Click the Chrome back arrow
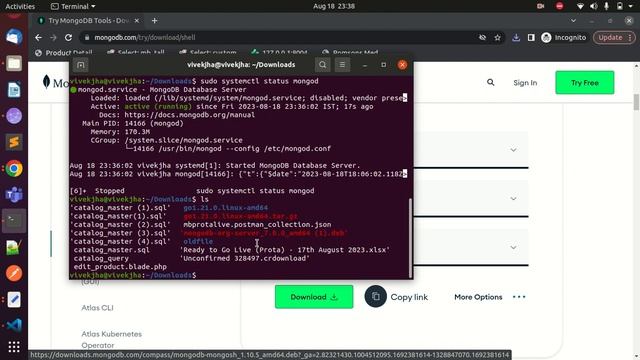Screen dimensions: 640x360 tap(38, 38)
